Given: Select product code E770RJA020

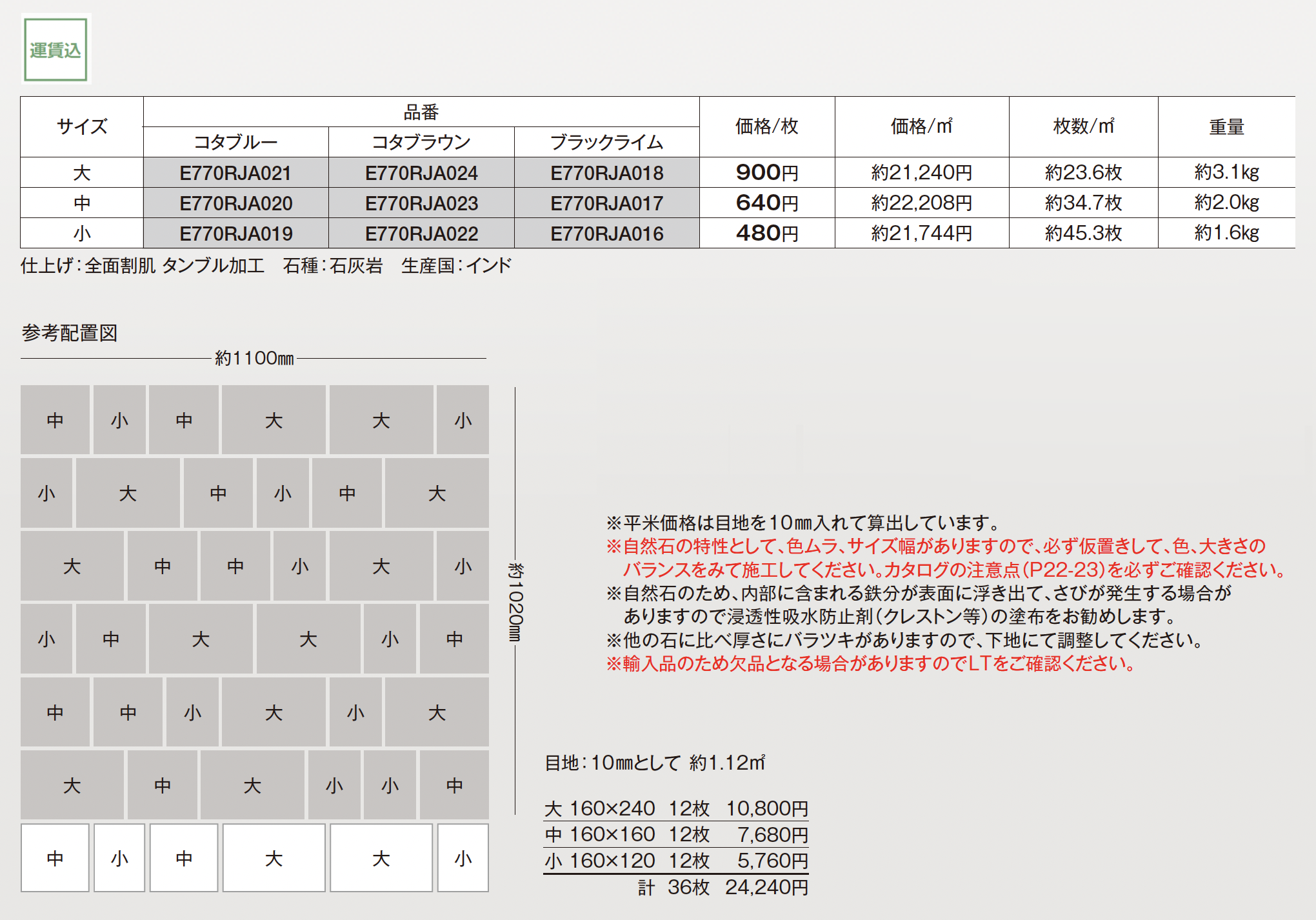Looking at the screenshot, I should coord(235,203).
